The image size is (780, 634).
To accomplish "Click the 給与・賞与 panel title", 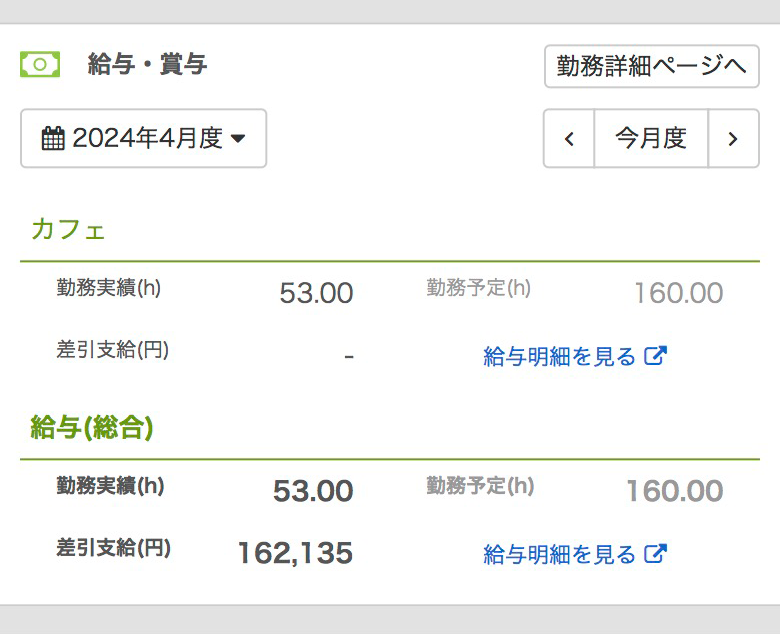I will [147, 64].
